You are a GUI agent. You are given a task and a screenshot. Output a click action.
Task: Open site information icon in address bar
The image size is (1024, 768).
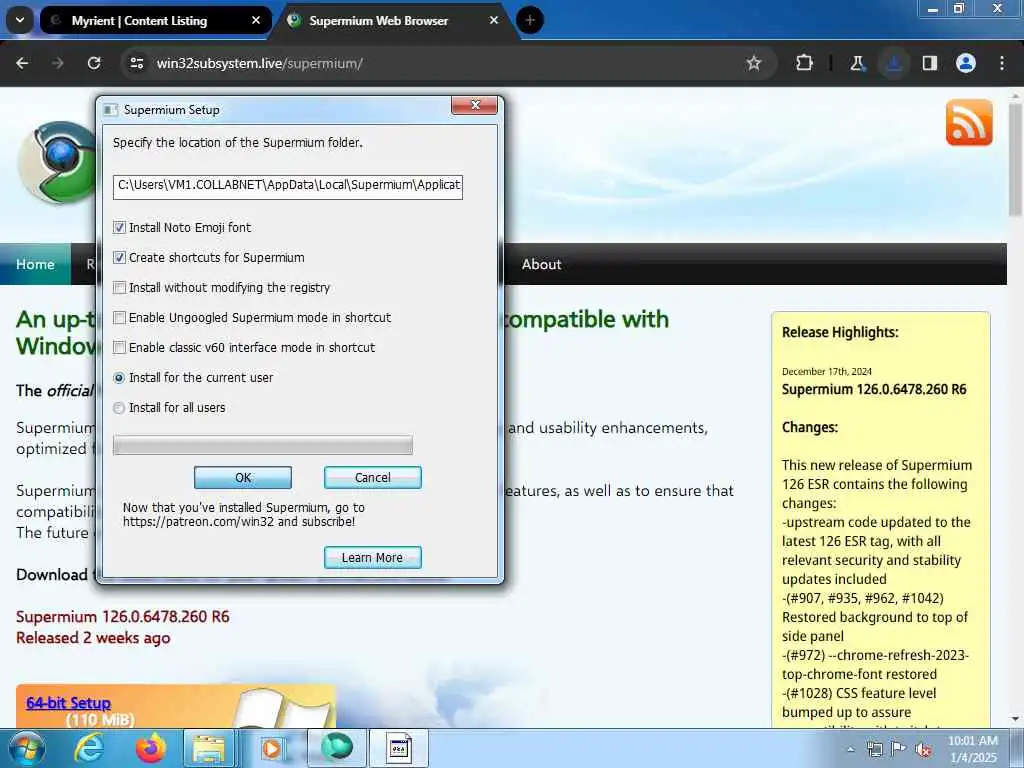click(136, 63)
